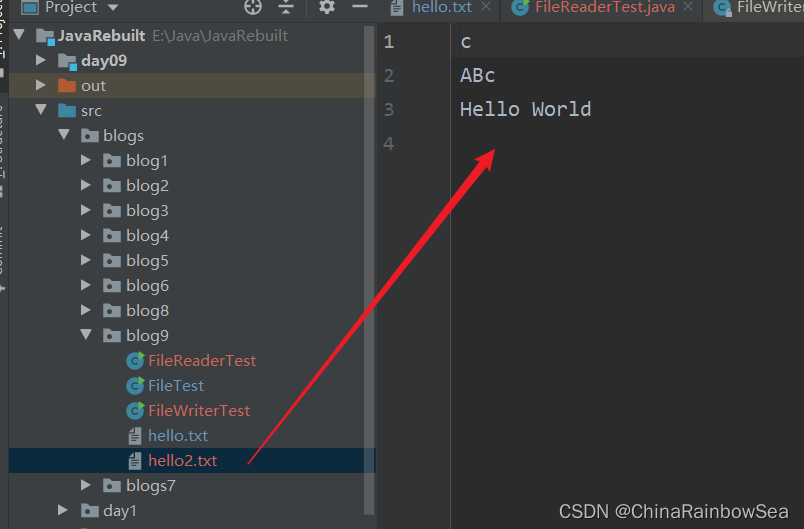Expand the blog1 package
Viewport: 804px width, 529px height.
tap(86, 160)
